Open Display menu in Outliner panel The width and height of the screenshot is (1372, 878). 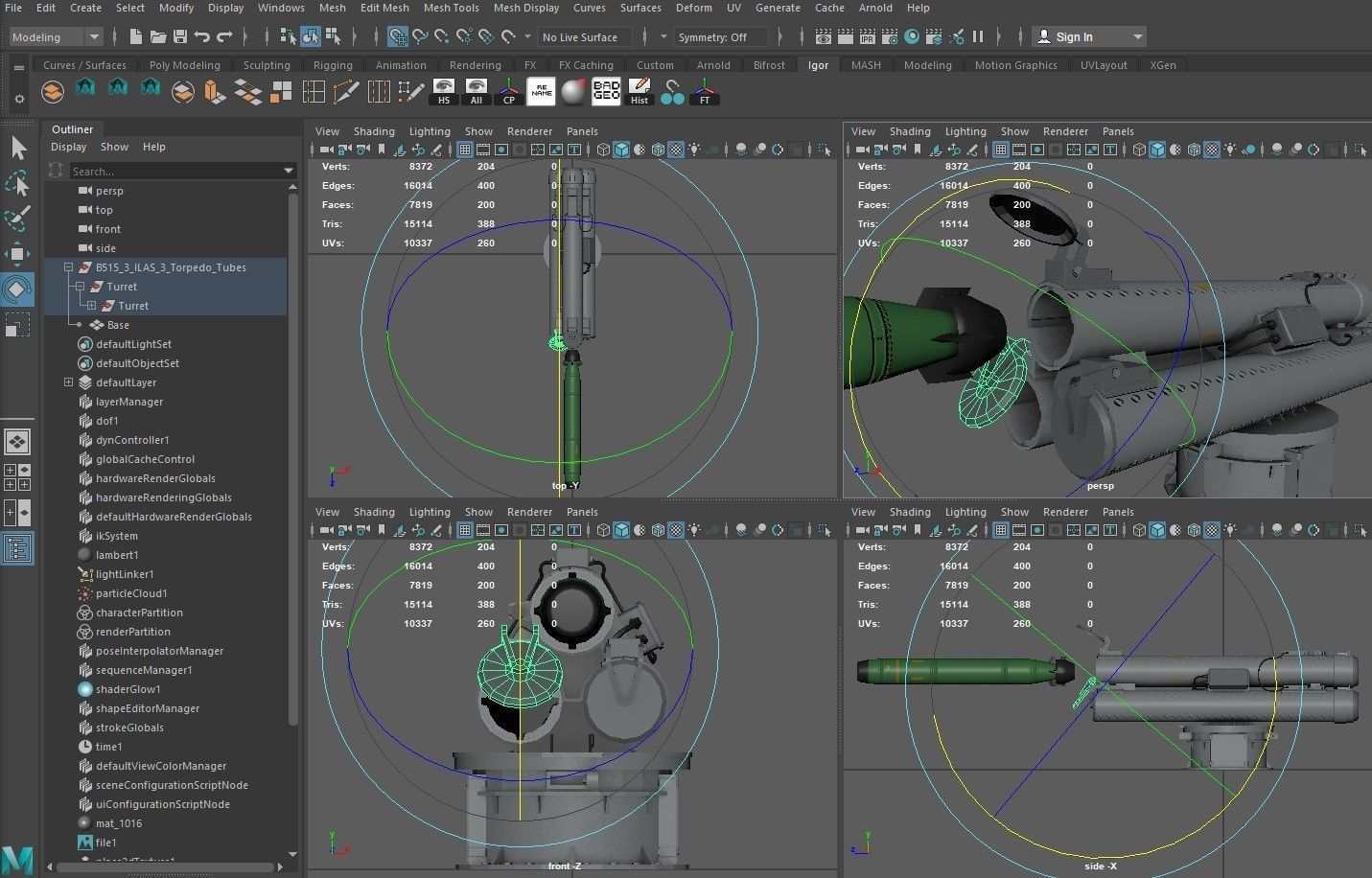[68, 147]
